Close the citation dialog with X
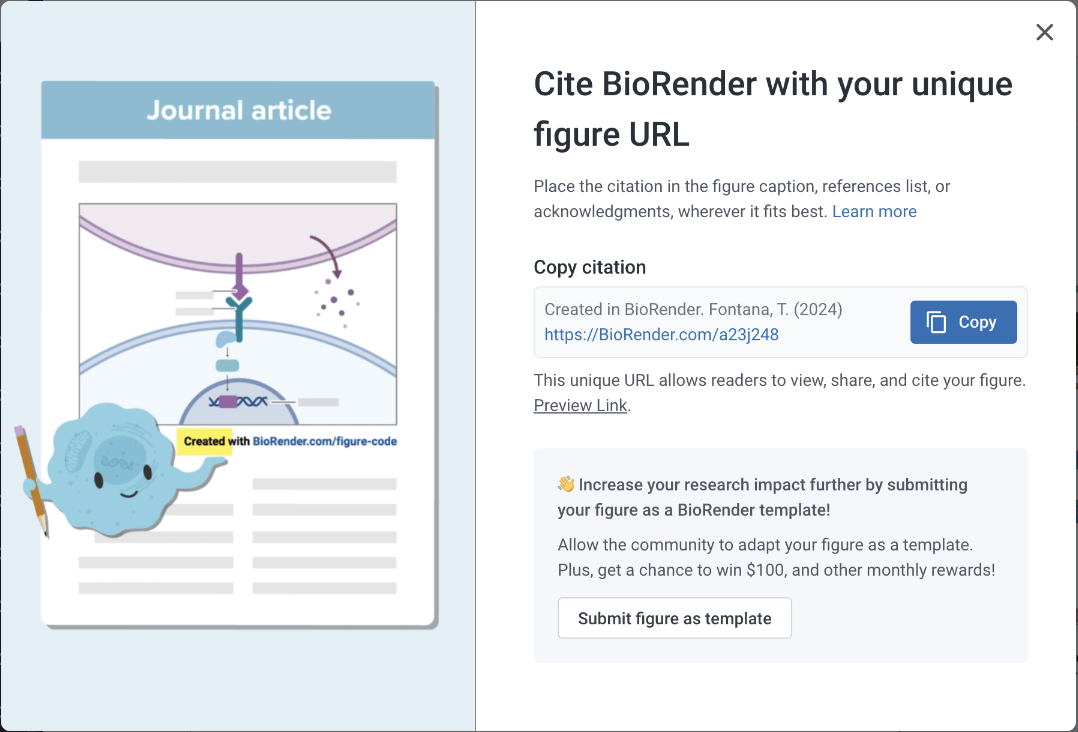 click(x=1044, y=32)
